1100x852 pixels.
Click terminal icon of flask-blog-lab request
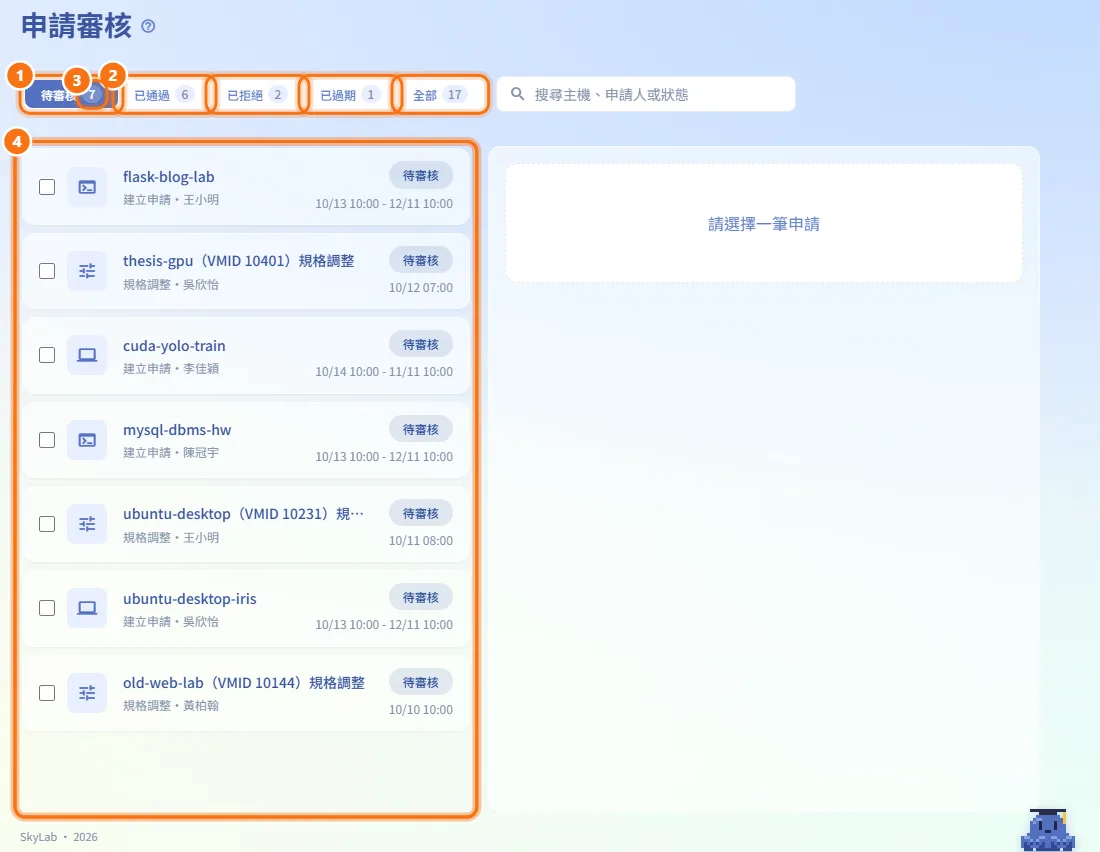click(87, 187)
